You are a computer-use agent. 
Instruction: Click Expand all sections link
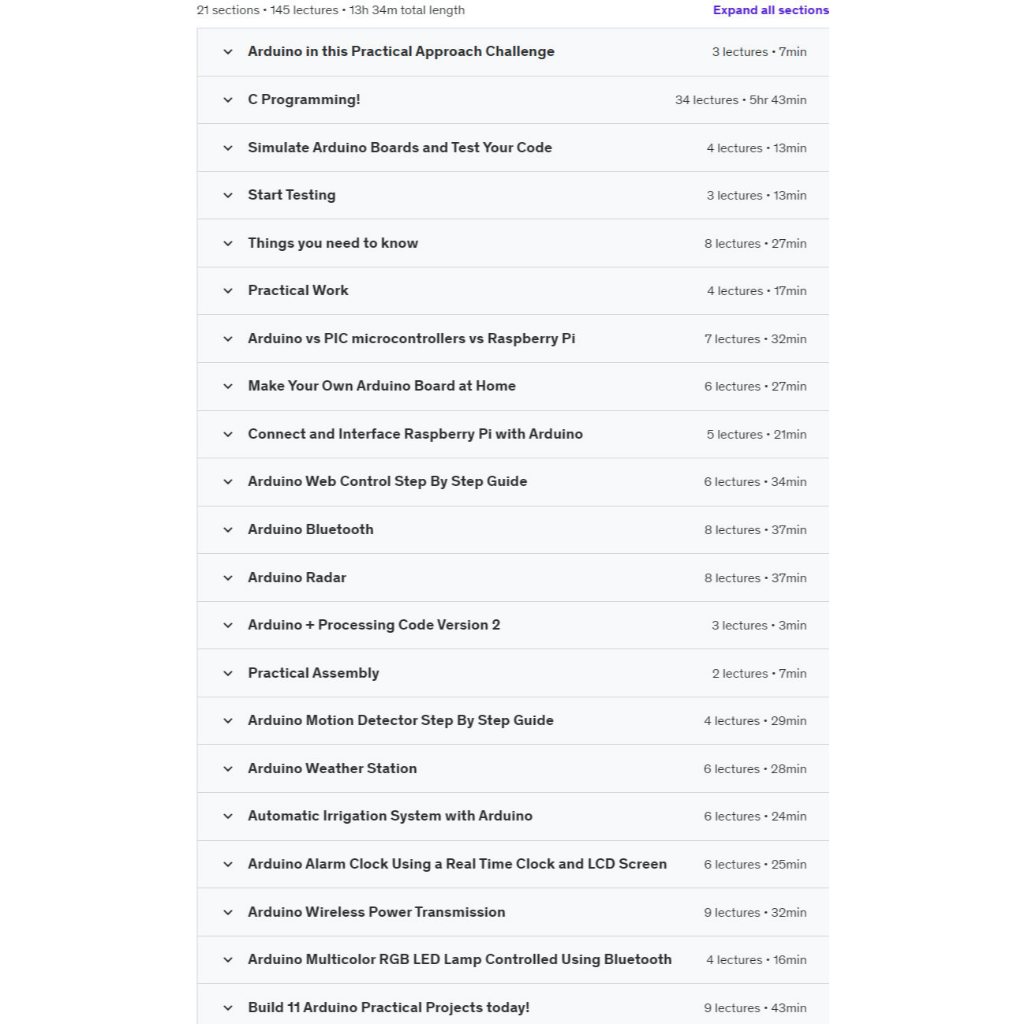(x=770, y=10)
